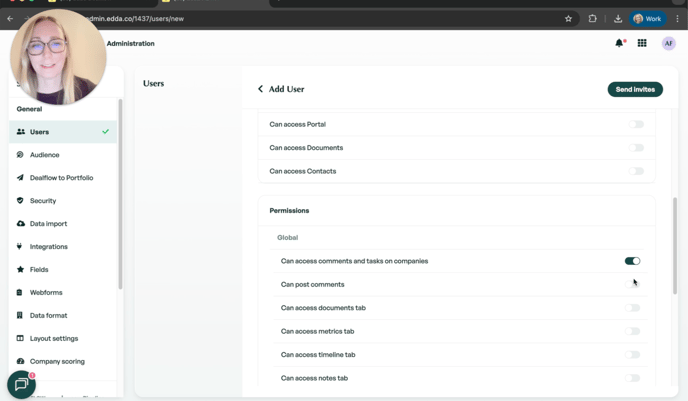
Task: Open Dealflow to Portfolio settings
Action: pyautogui.click(x=61, y=178)
